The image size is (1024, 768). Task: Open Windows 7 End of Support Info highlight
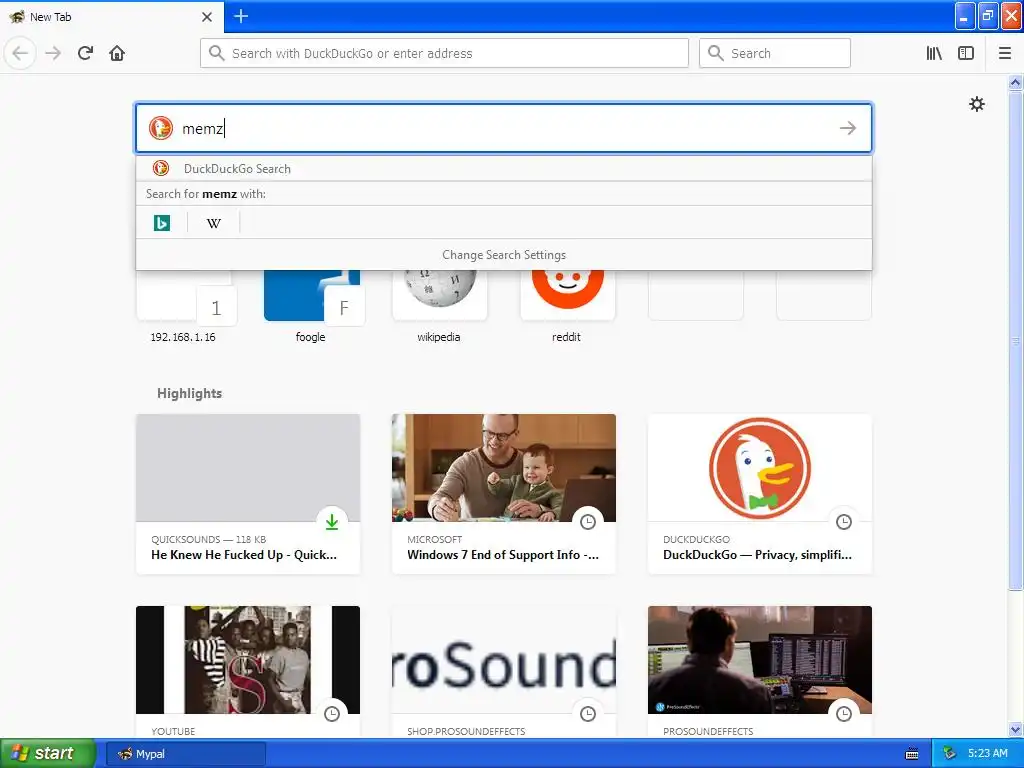[x=504, y=494]
